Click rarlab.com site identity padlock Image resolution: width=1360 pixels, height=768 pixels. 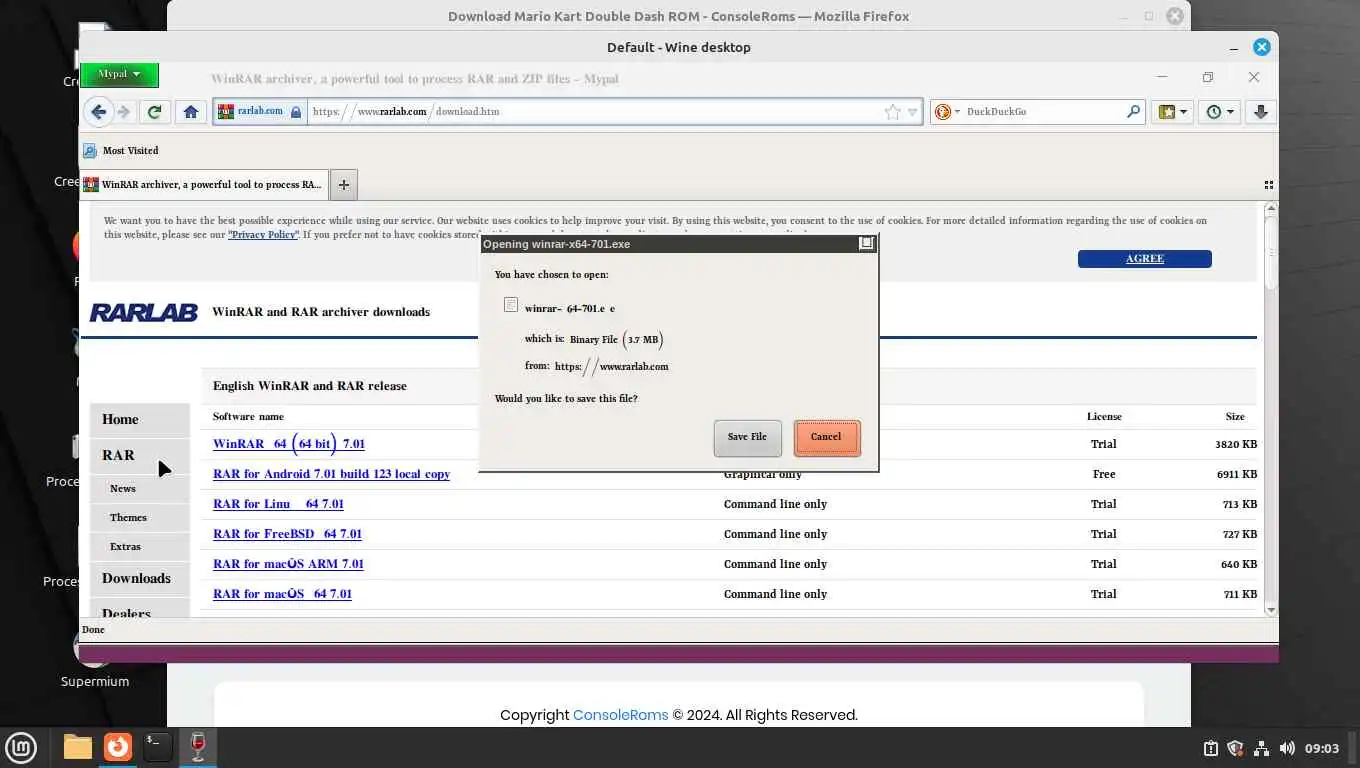pyautogui.click(x=296, y=112)
